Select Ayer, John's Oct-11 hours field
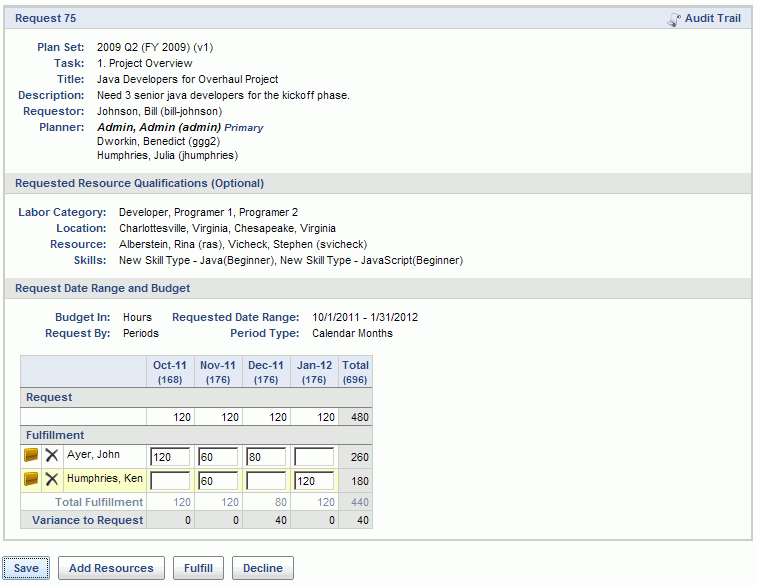Viewport: 757px width, 586px height. coord(170,457)
